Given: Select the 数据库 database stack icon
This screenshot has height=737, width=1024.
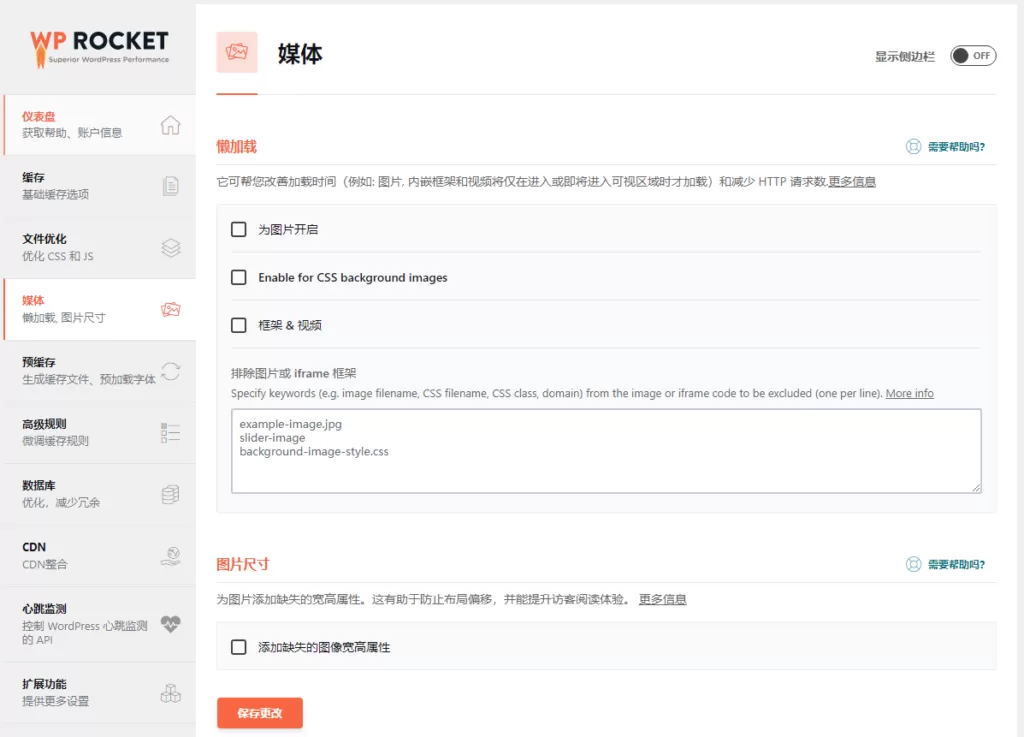Looking at the screenshot, I should (172, 493).
